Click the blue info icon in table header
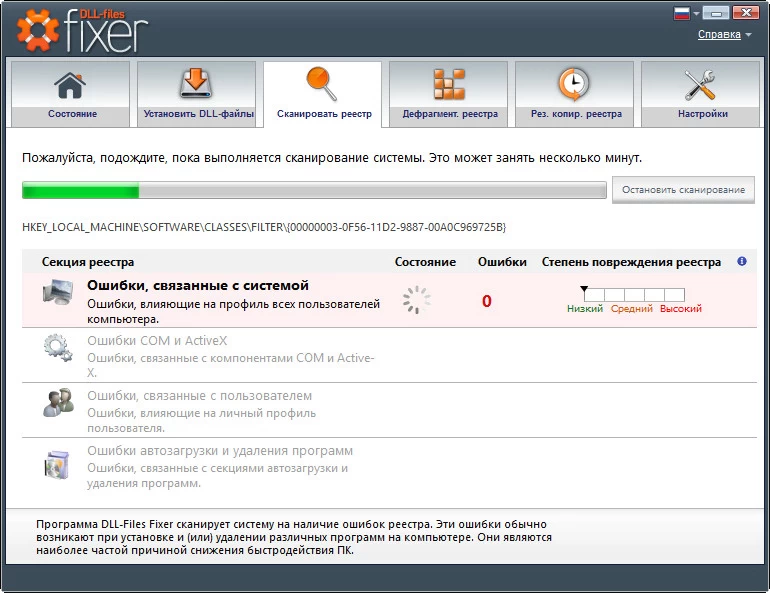 tap(742, 262)
